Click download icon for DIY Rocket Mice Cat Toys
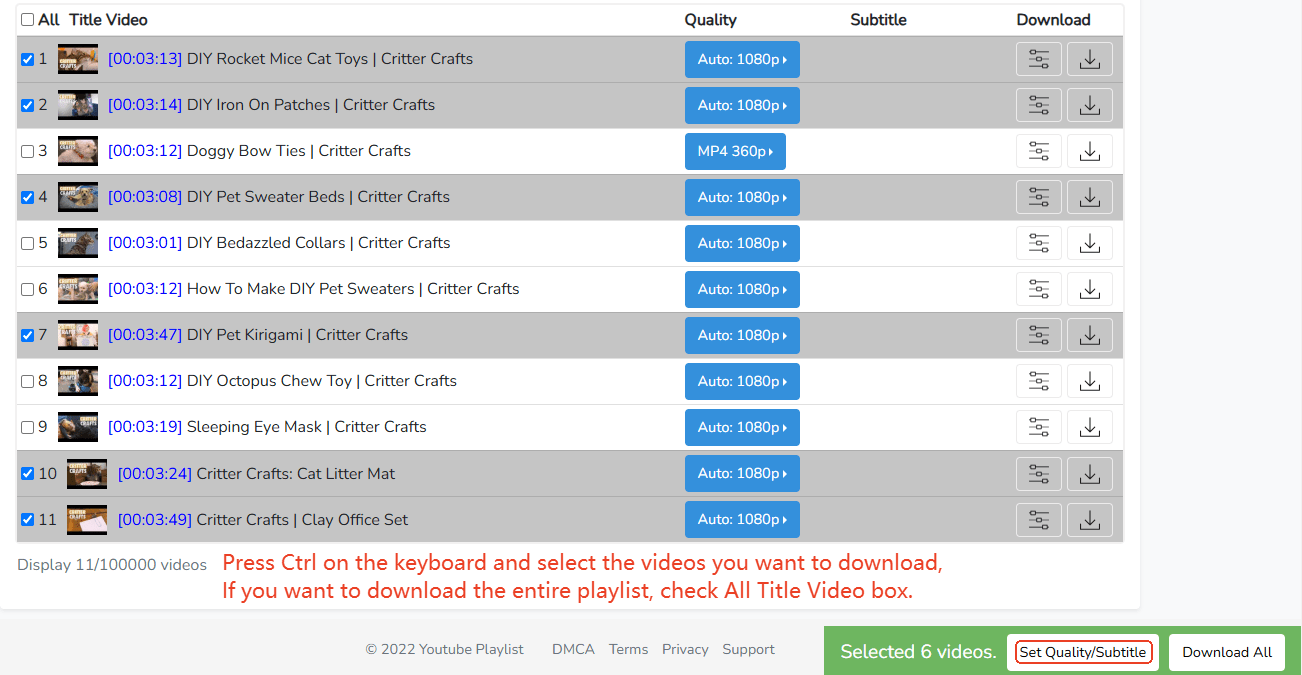Viewport: 1302px width, 675px height. [x=1090, y=59]
